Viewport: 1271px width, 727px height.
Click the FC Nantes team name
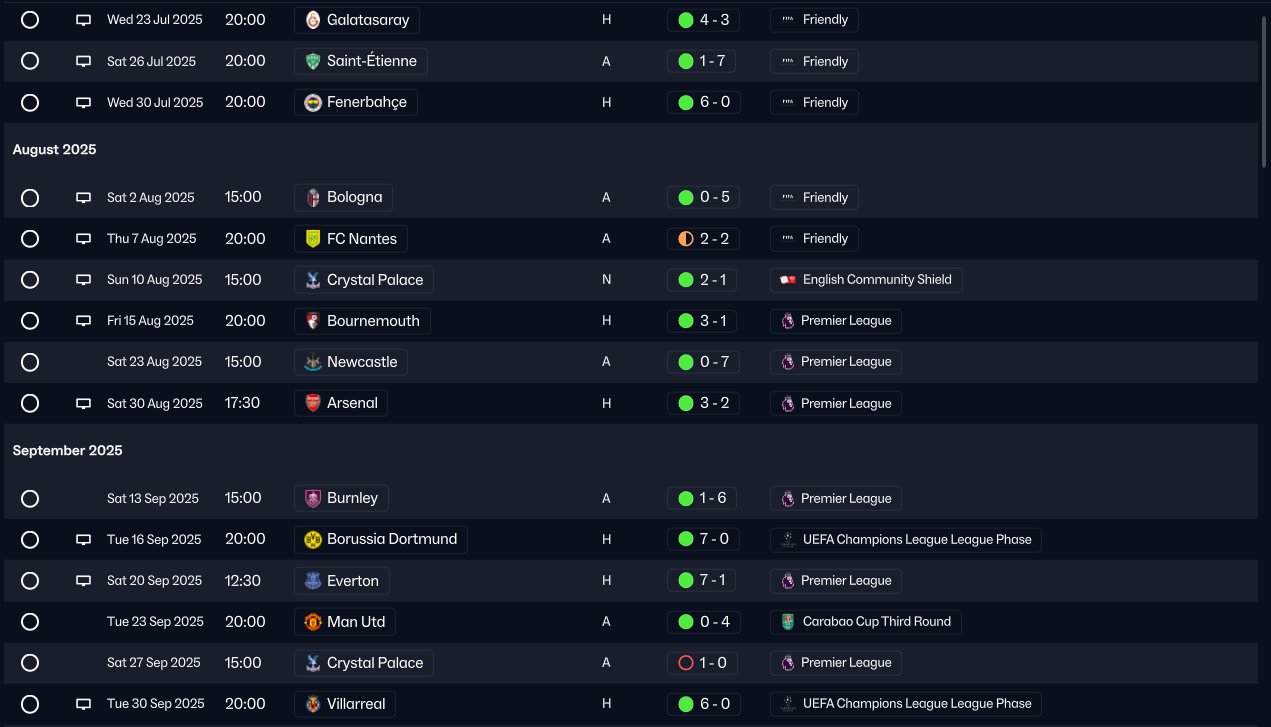click(x=361, y=239)
